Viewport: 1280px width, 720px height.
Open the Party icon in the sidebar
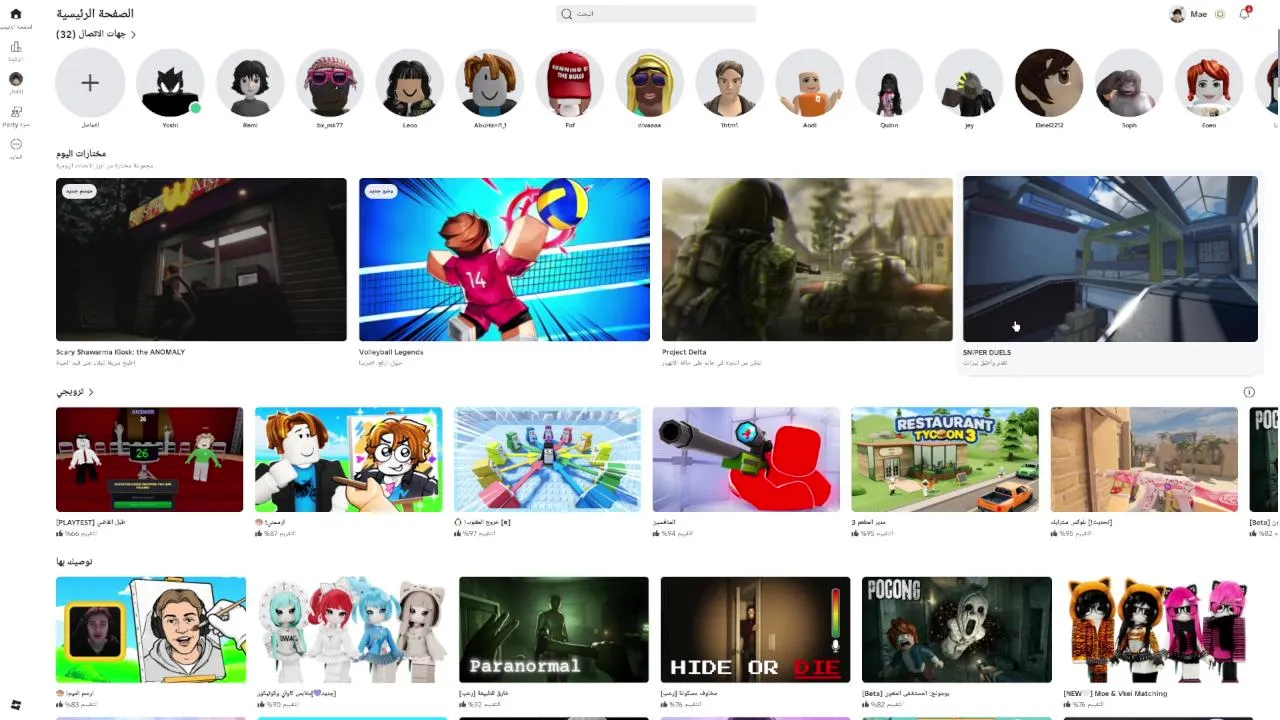coord(15,111)
